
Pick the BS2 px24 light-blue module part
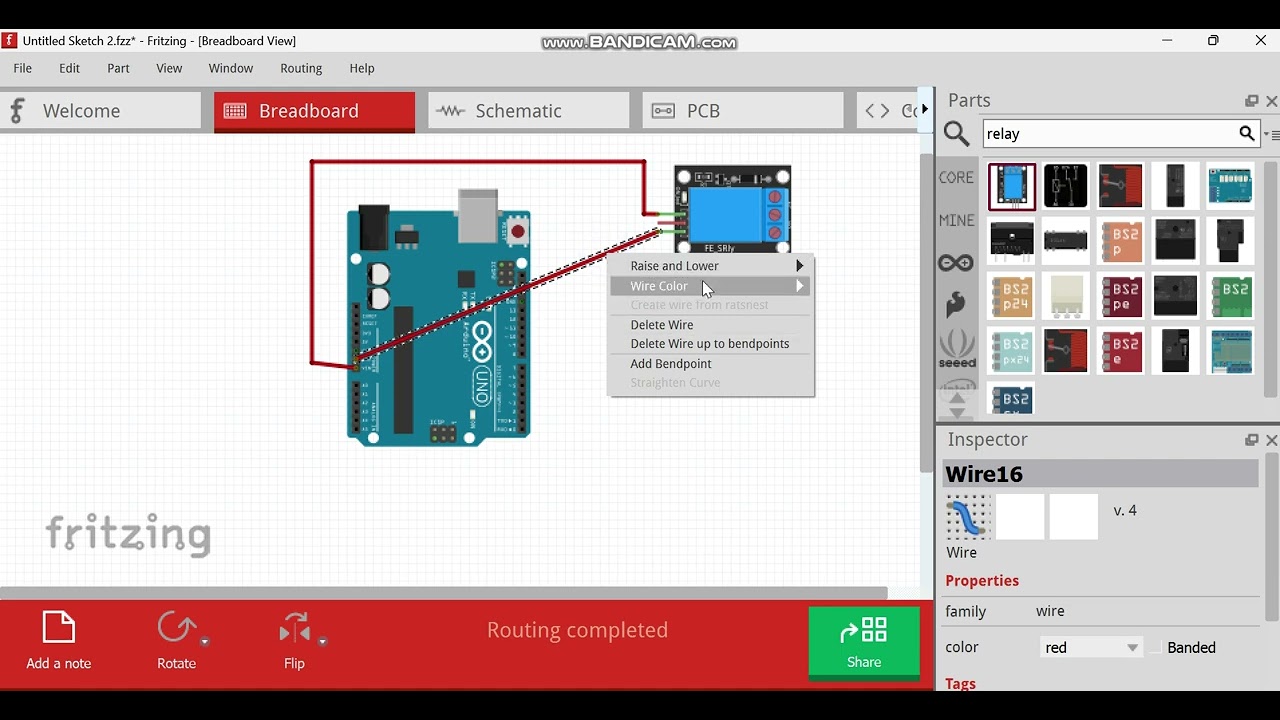click(1012, 352)
